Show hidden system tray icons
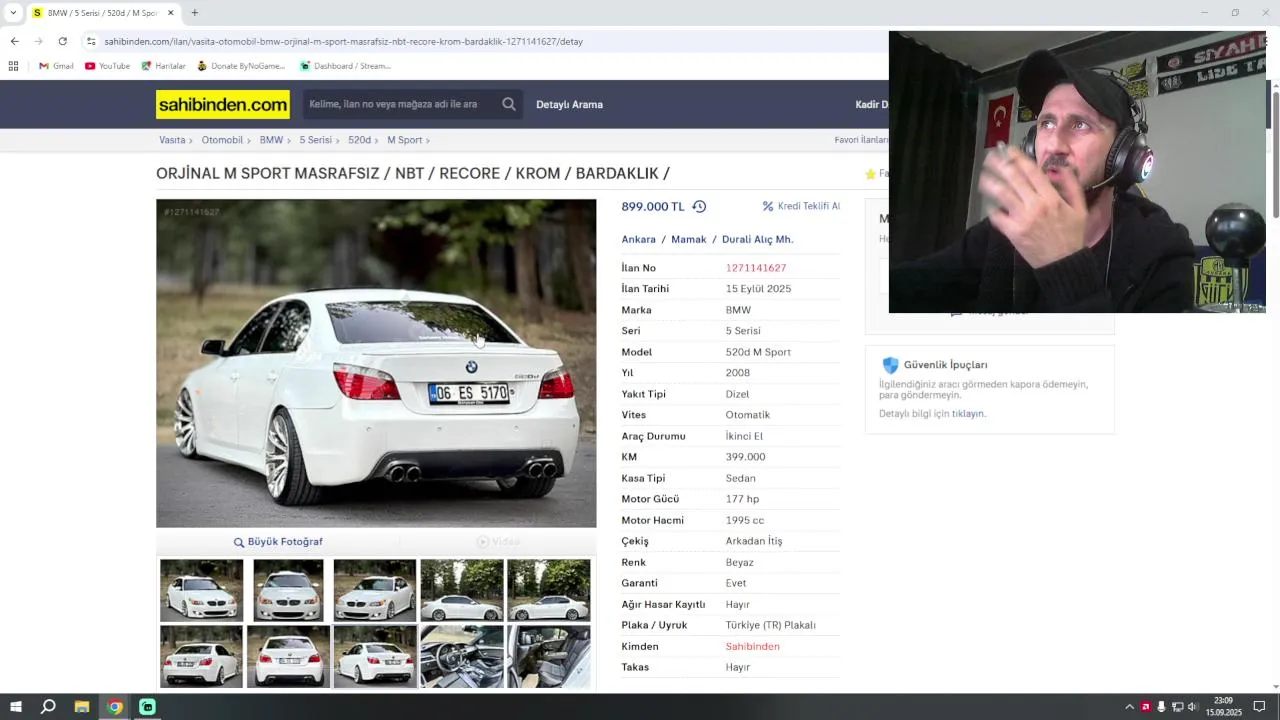The height and width of the screenshot is (720, 1280). coord(1130,707)
